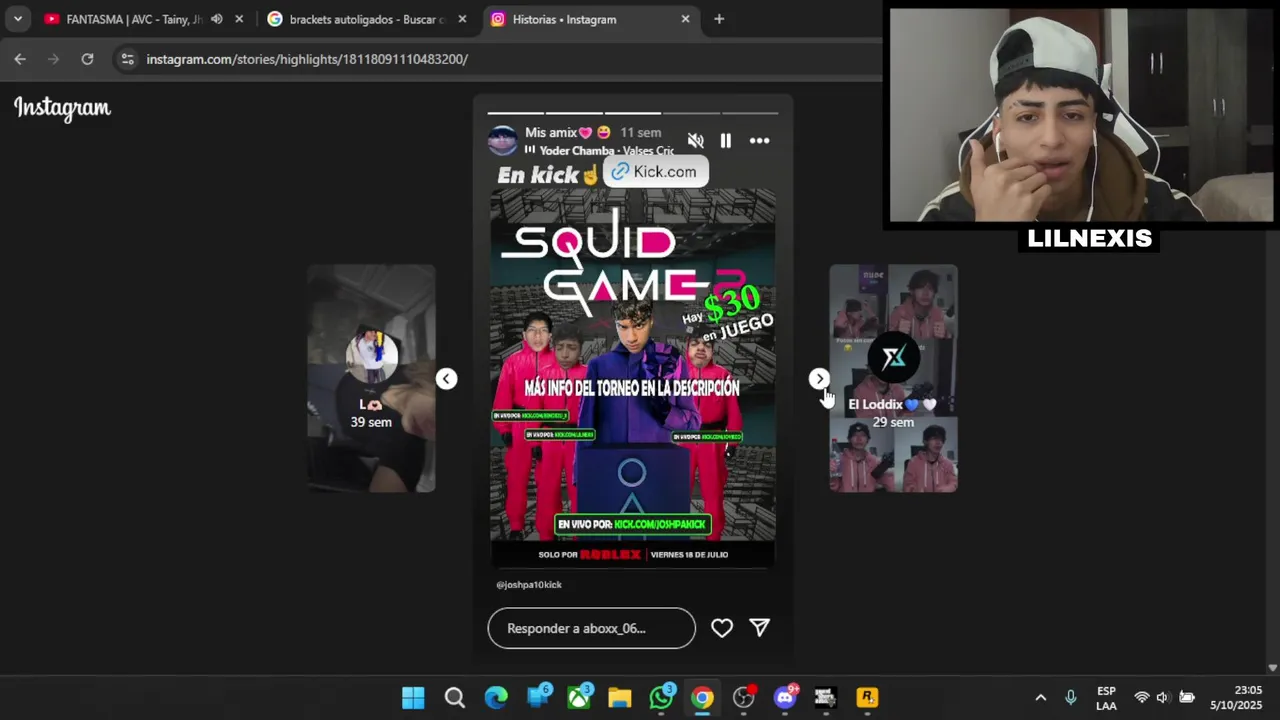Open the volume tray icon
This screenshot has height=720, width=1280.
pyautogui.click(x=1162, y=698)
